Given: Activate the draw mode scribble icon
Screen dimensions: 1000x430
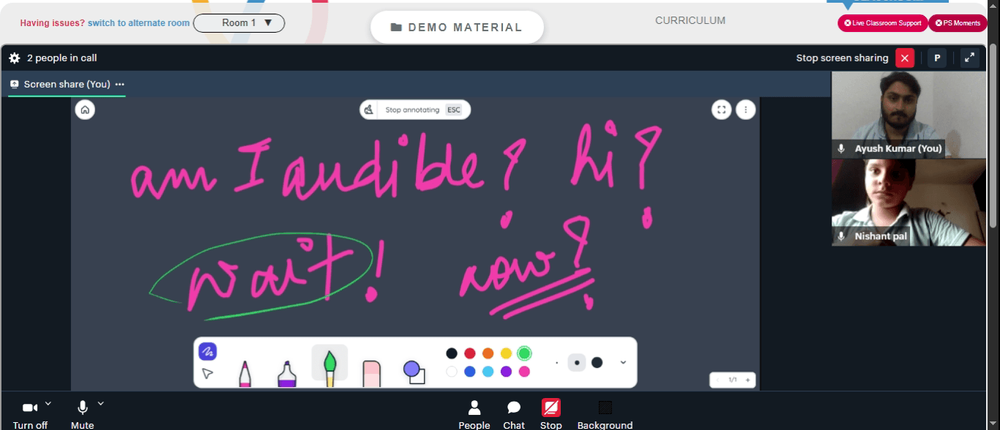Looking at the screenshot, I should [x=207, y=352].
